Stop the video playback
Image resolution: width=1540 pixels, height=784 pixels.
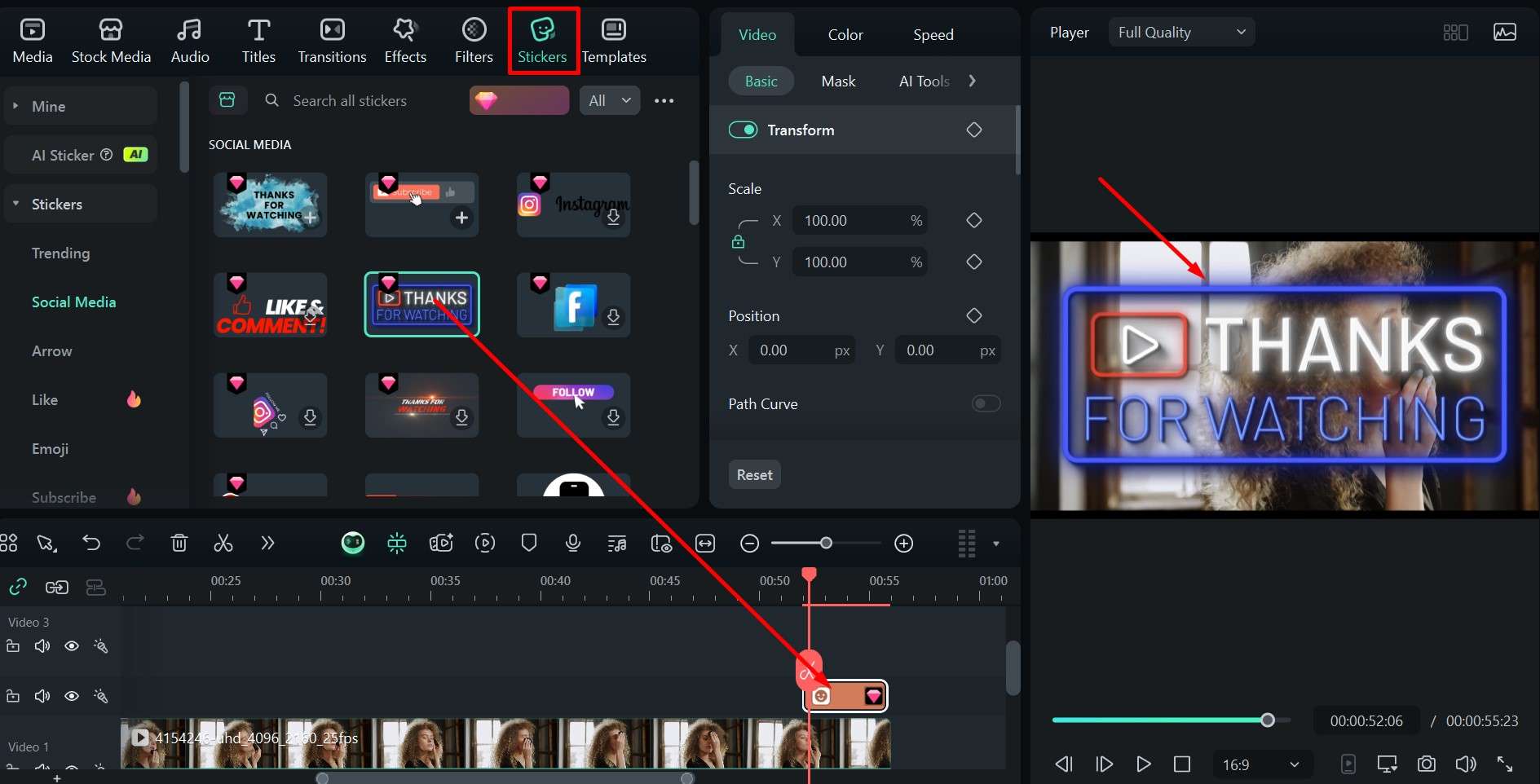coord(1182,764)
